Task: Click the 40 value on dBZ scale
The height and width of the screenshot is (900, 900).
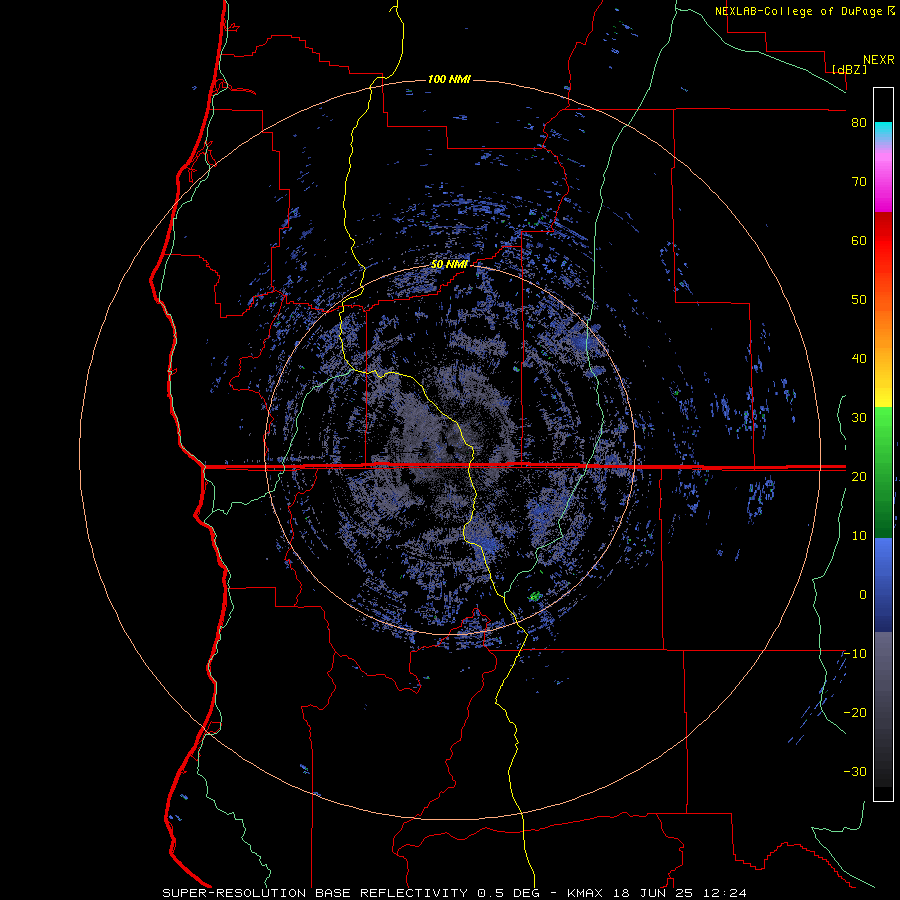Action: tap(859, 359)
